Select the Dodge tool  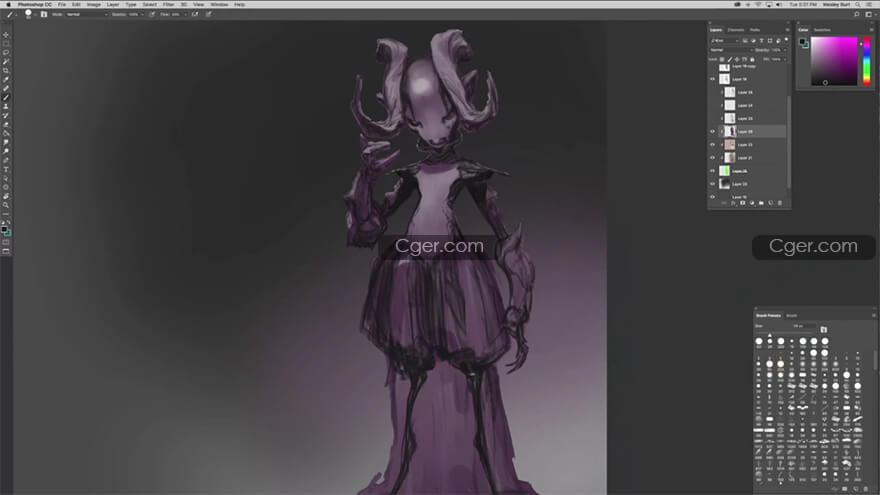click(x=6, y=151)
